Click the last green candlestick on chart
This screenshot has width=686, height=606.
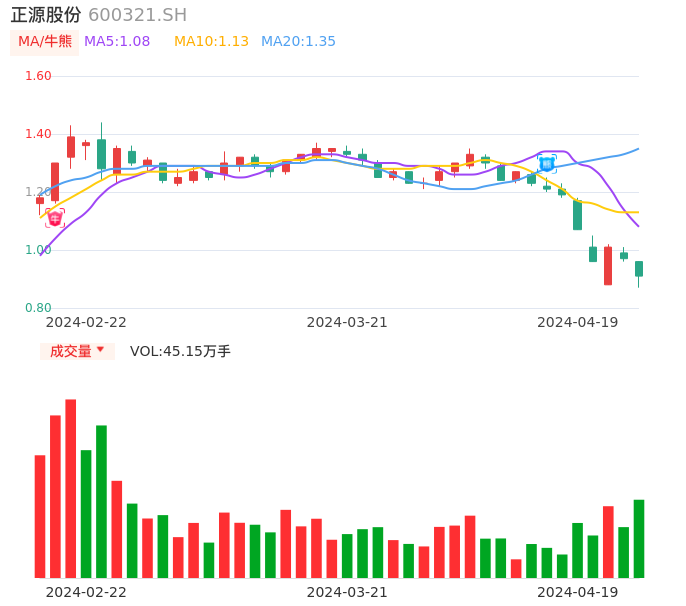pos(638,269)
